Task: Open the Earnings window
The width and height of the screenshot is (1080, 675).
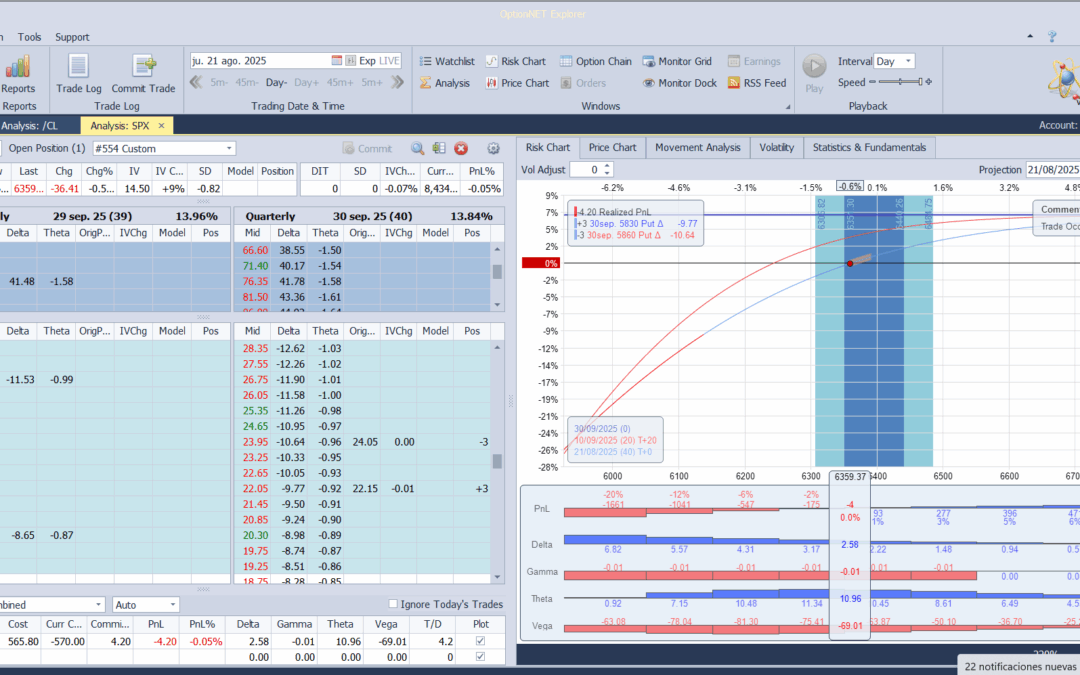Action: 754,61
